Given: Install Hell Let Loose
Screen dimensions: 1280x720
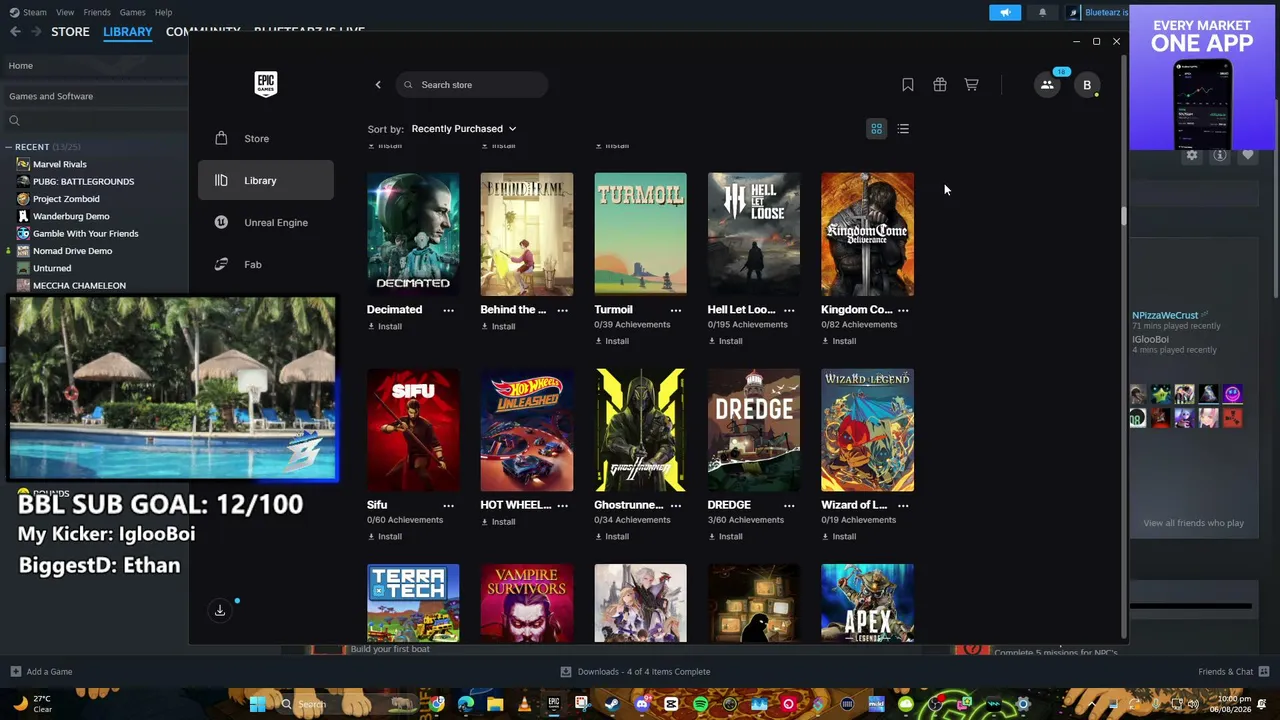Looking at the screenshot, I should tap(726, 341).
